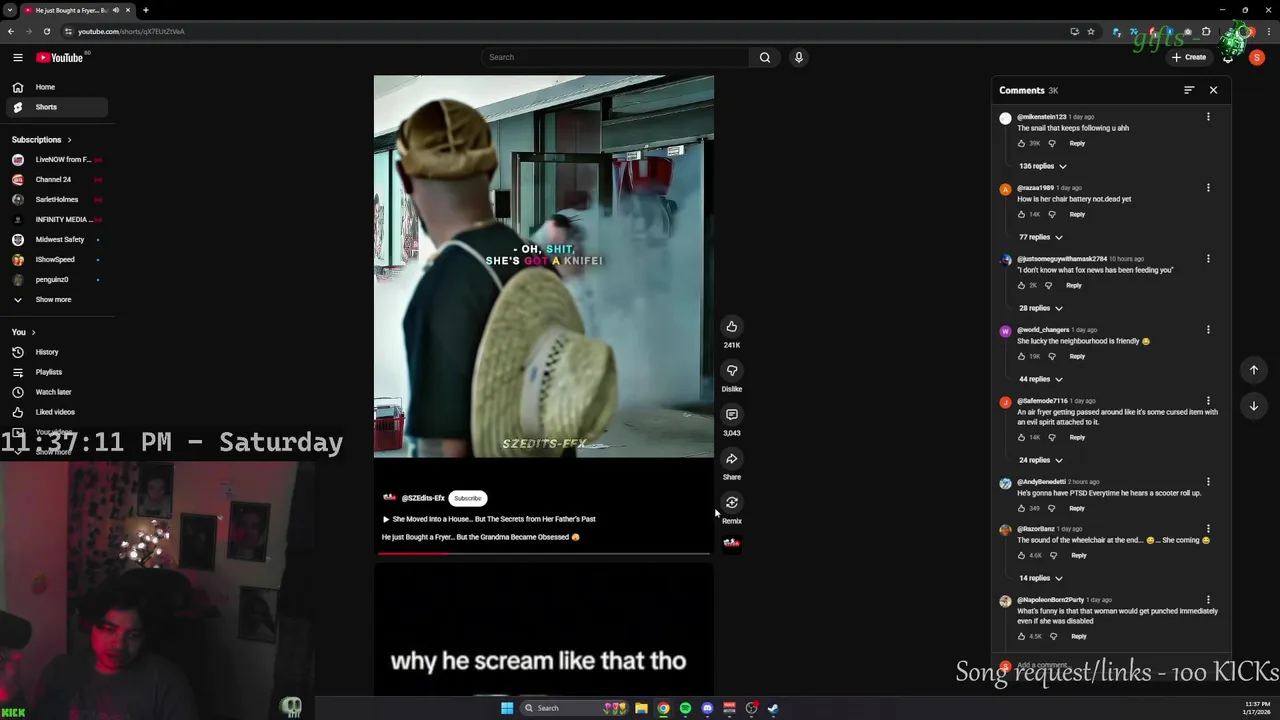Sort comments using the sort icon
Screen dimensions: 1280x720
(1189, 90)
